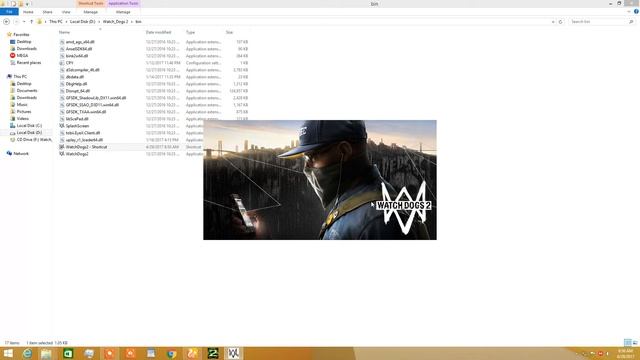Open Explorer Help icon
Viewport: 640px width, 360px height.
click(x=636, y=12)
